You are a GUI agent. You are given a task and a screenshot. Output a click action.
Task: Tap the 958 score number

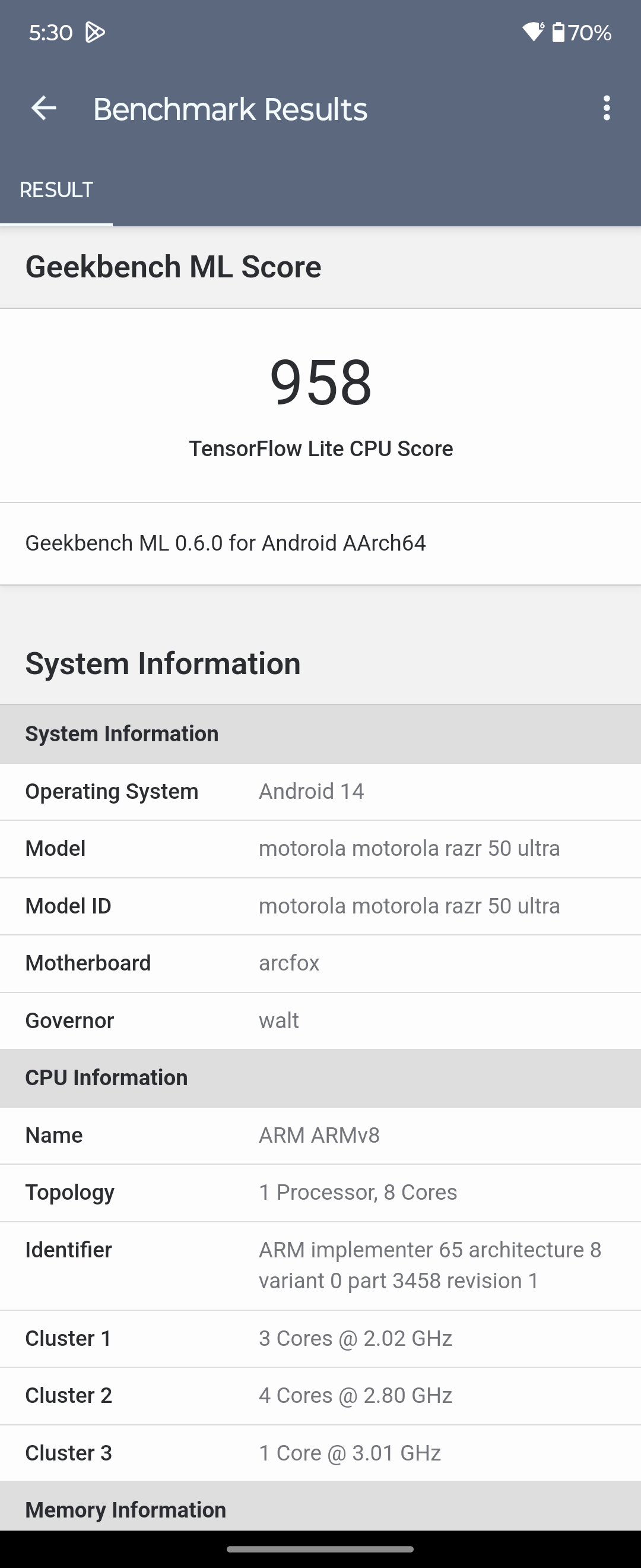click(320, 382)
